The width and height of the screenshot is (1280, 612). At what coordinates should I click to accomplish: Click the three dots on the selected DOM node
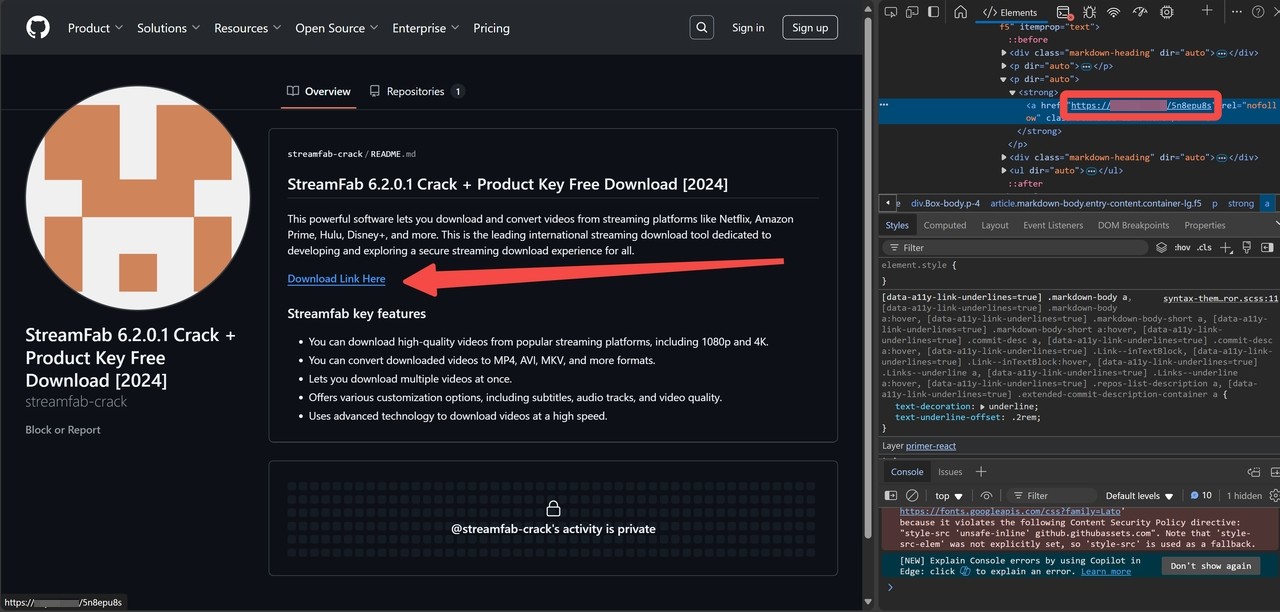[x=884, y=104]
